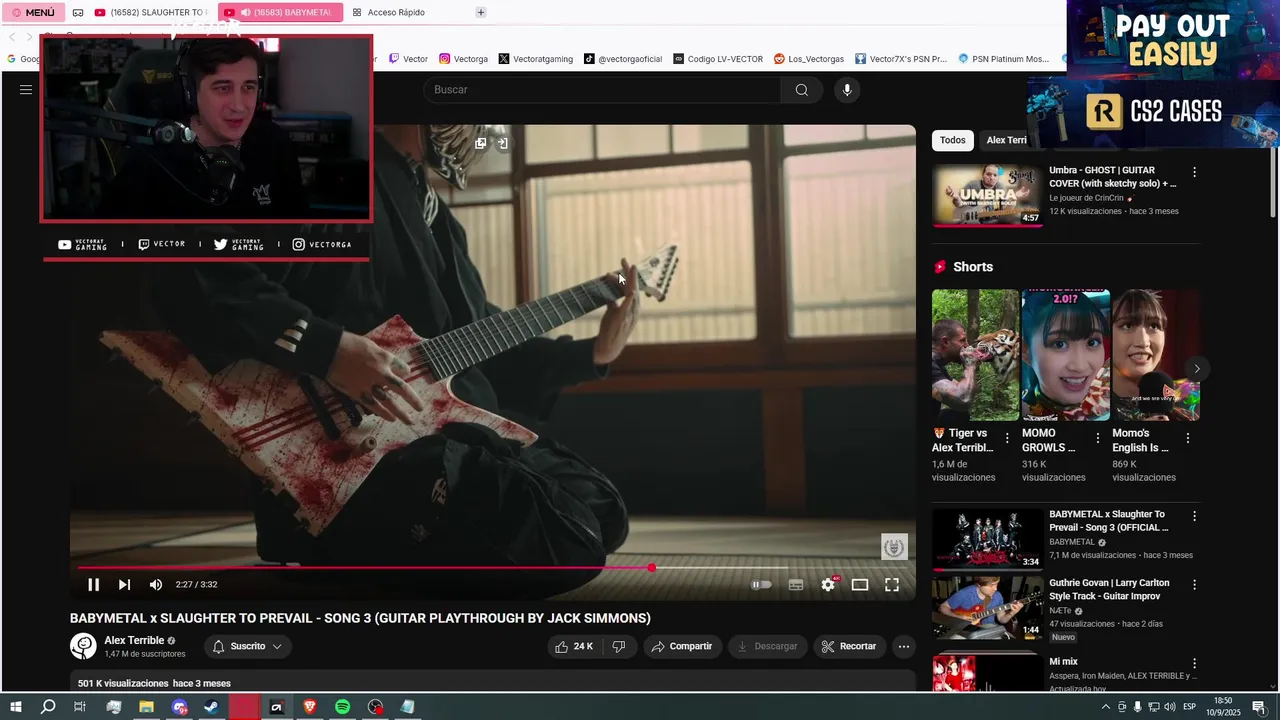Image resolution: width=1280 pixels, height=720 pixels.
Task: Open the video settings gear
Action: click(x=828, y=585)
